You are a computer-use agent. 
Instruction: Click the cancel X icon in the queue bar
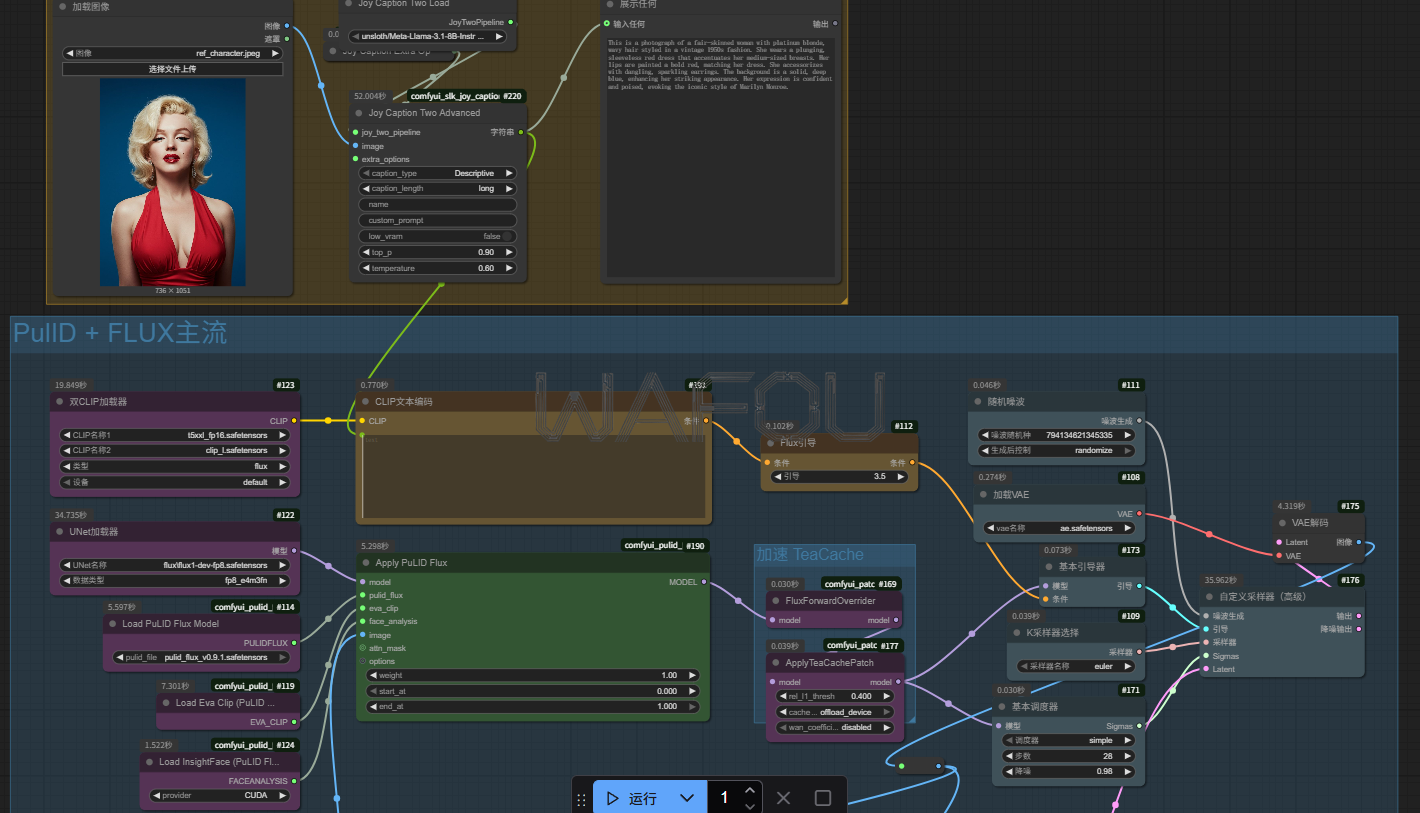[x=783, y=798]
